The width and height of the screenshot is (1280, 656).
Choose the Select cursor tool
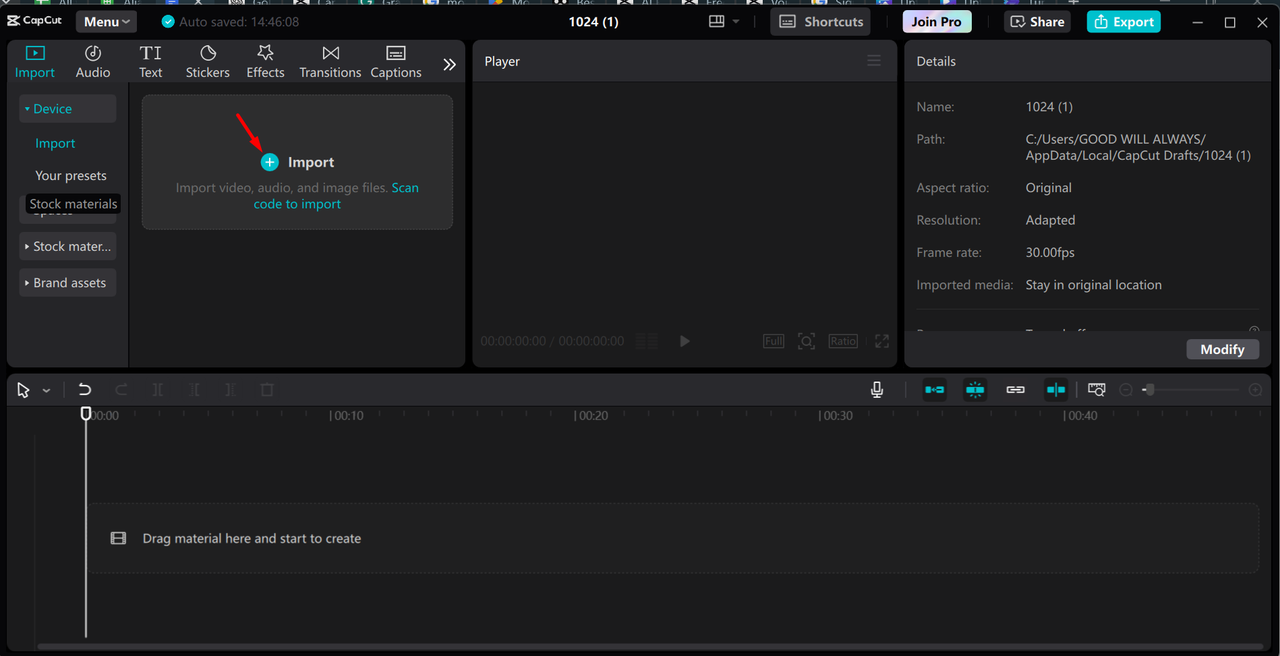pos(23,390)
